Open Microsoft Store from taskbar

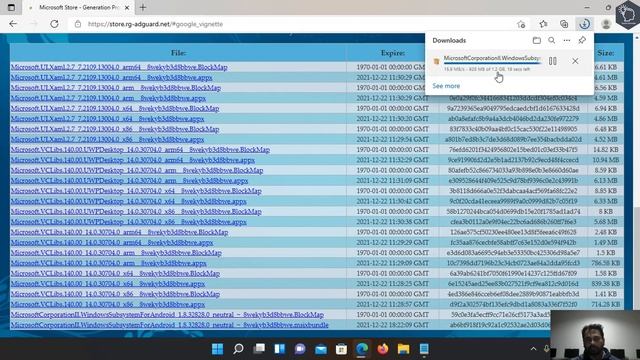341,349
